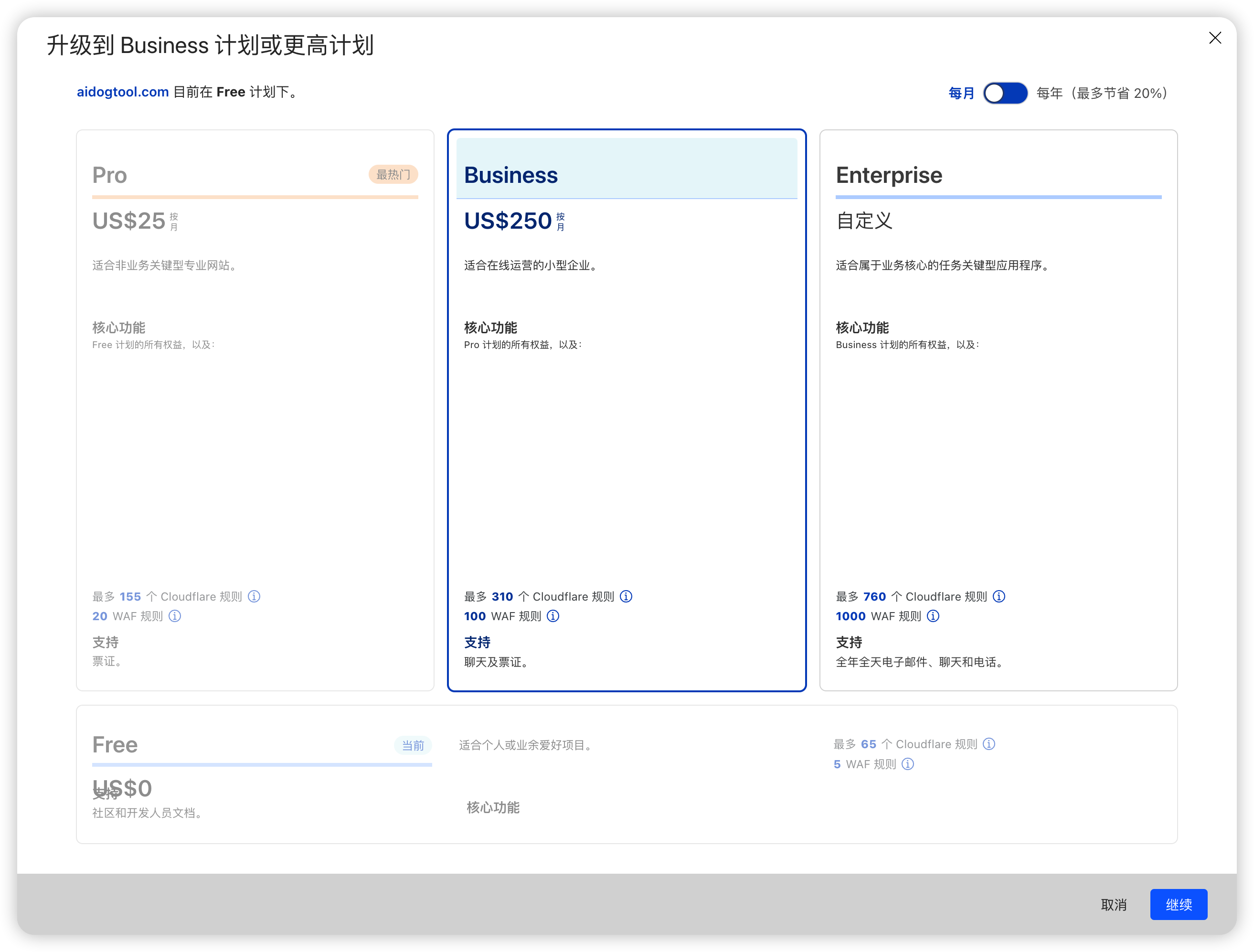Show info for Business 310 Cloudflare rules
This screenshot has width=1254, height=952.
click(x=627, y=596)
